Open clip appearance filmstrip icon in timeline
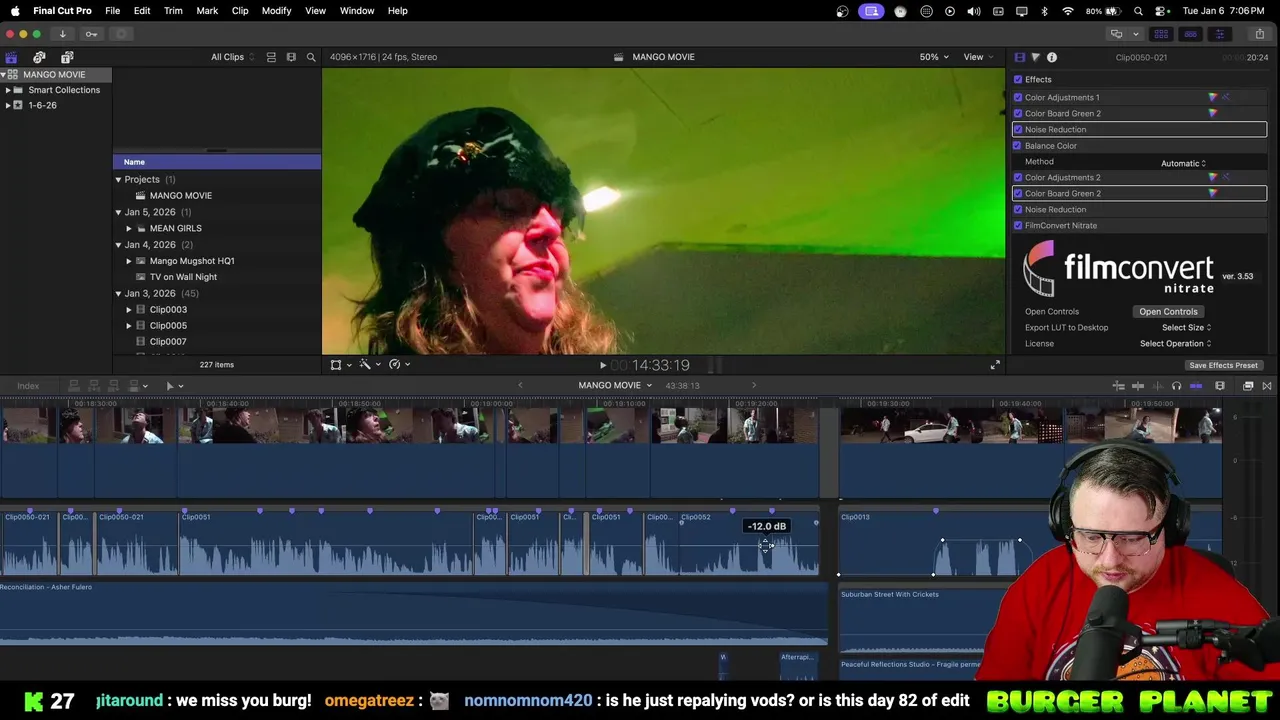1280x720 pixels. coord(1220,386)
